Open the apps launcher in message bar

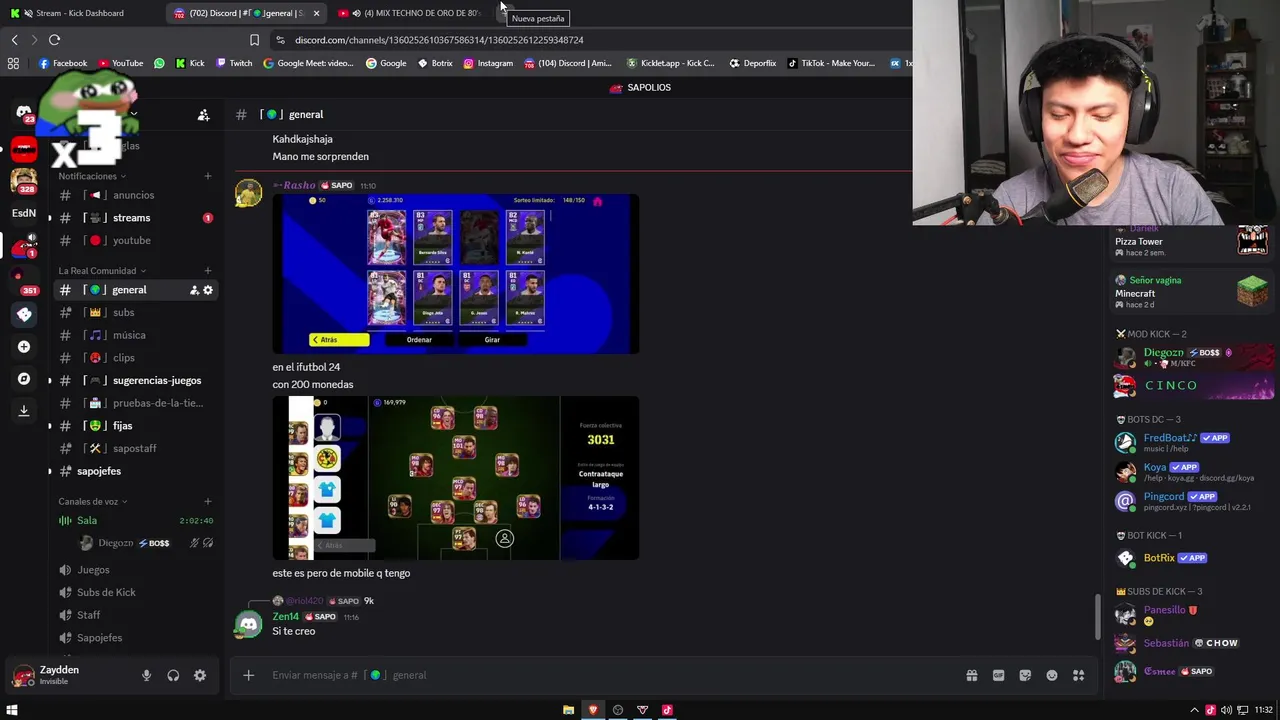[1078, 675]
